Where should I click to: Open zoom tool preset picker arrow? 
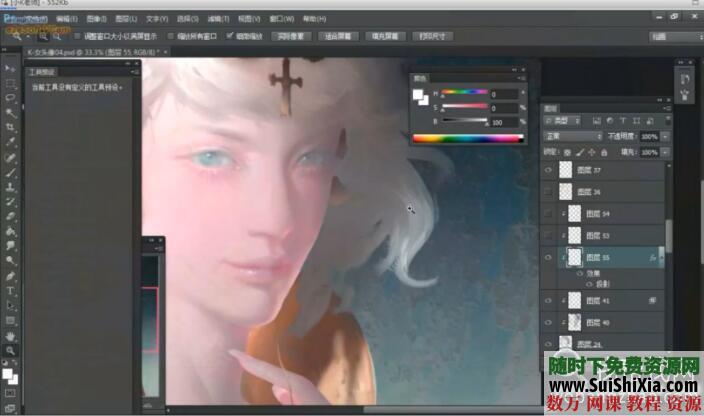[x=28, y=36]
